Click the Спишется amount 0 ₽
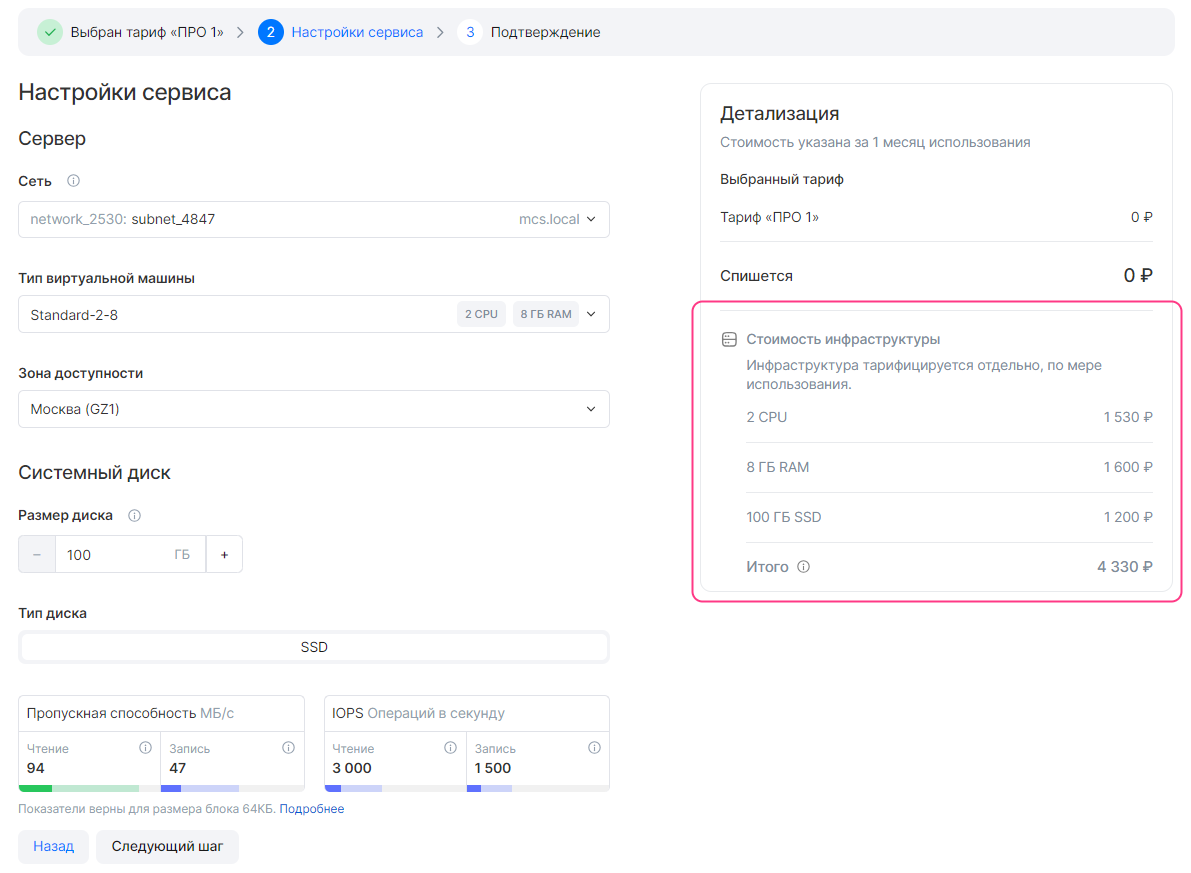The width and height of the screenshot is (1191, 873). pyautogui.click(x=1138, y=276)
